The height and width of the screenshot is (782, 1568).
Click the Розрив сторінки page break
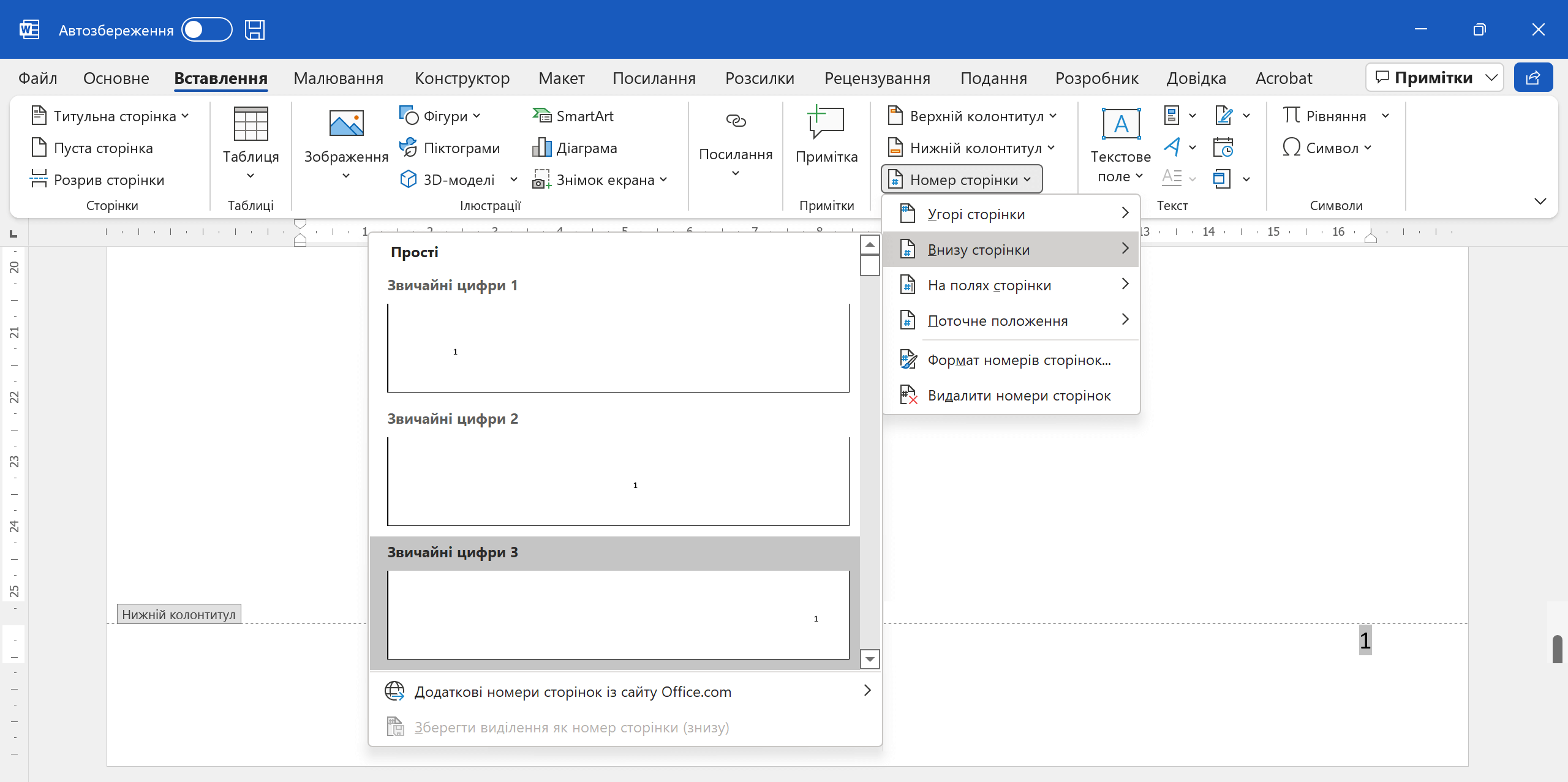pyautogui.click(x=98, y=179)
